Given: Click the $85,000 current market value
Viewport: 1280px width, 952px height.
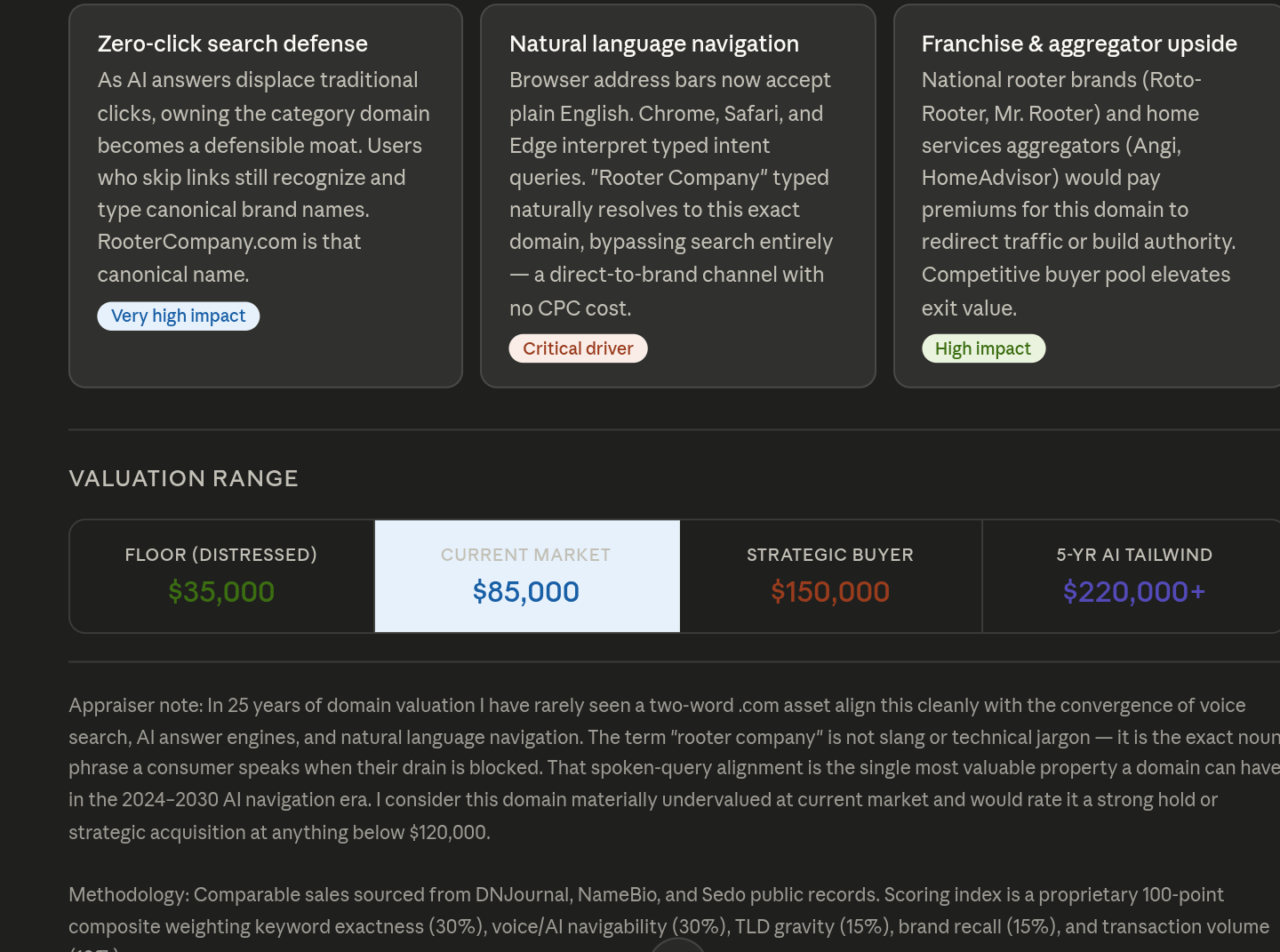Looking at the screenshot, I should click(x=525, y=592).
